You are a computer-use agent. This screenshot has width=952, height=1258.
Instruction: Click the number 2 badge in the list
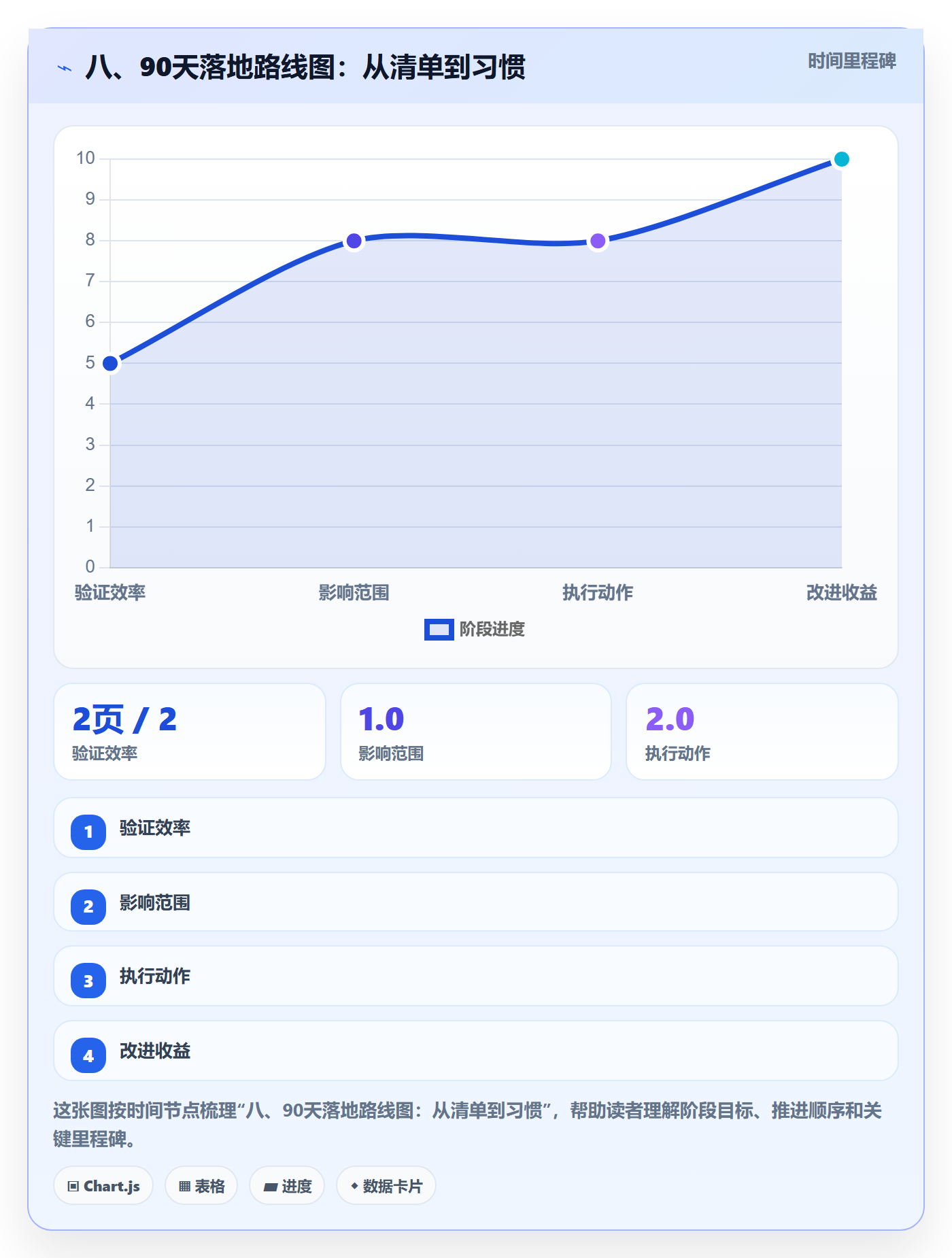click(x=88, y=906)
